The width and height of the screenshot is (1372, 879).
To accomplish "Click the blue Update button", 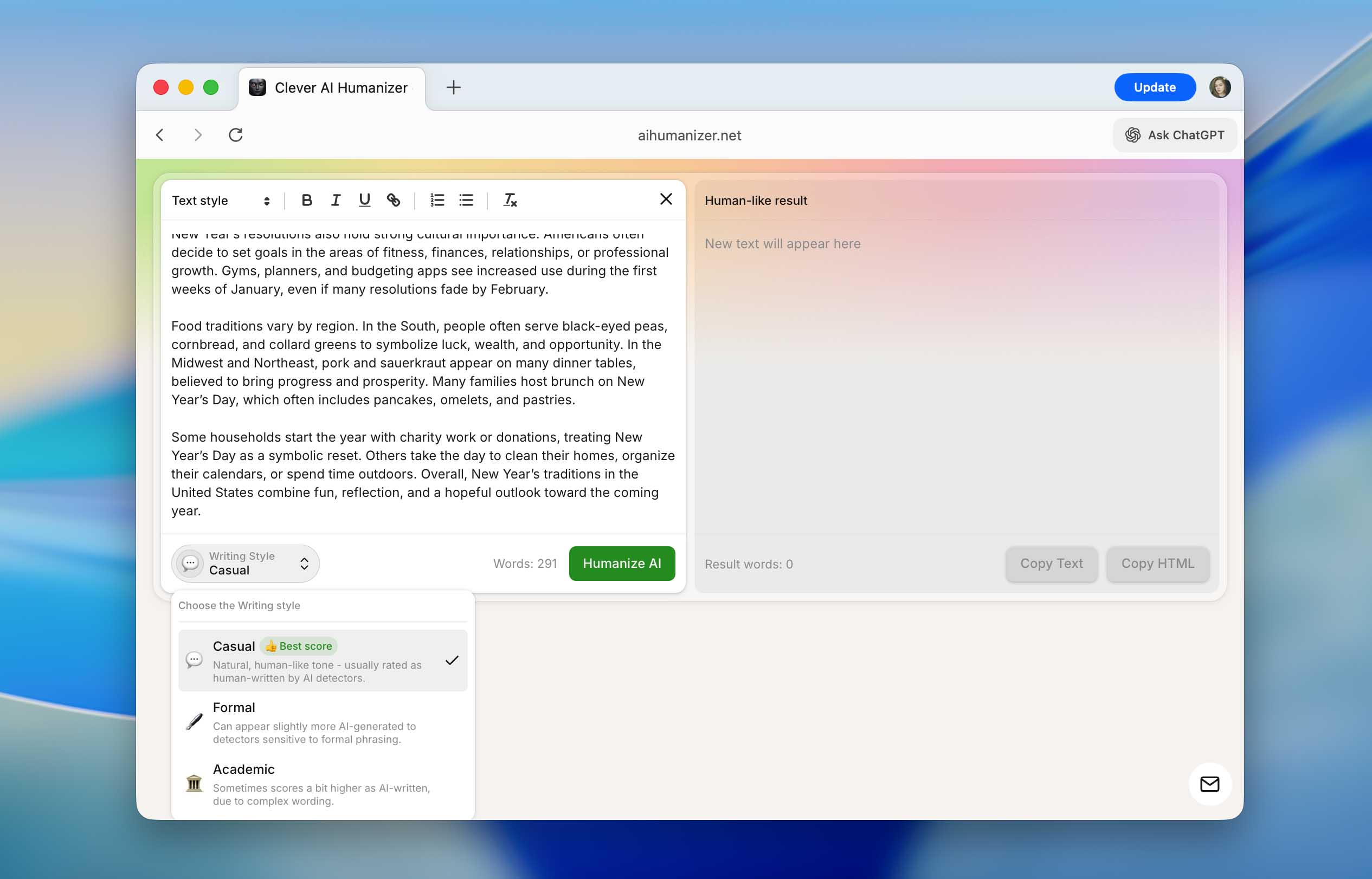I will (1155, 87).
